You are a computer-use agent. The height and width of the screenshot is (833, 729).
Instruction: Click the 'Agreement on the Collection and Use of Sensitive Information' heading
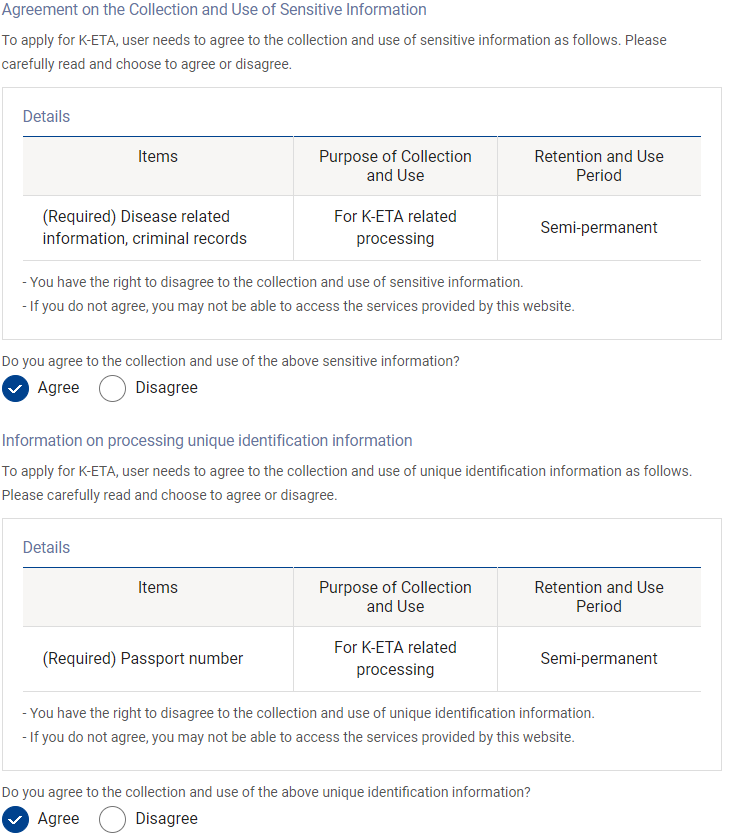tap(214, 10)
